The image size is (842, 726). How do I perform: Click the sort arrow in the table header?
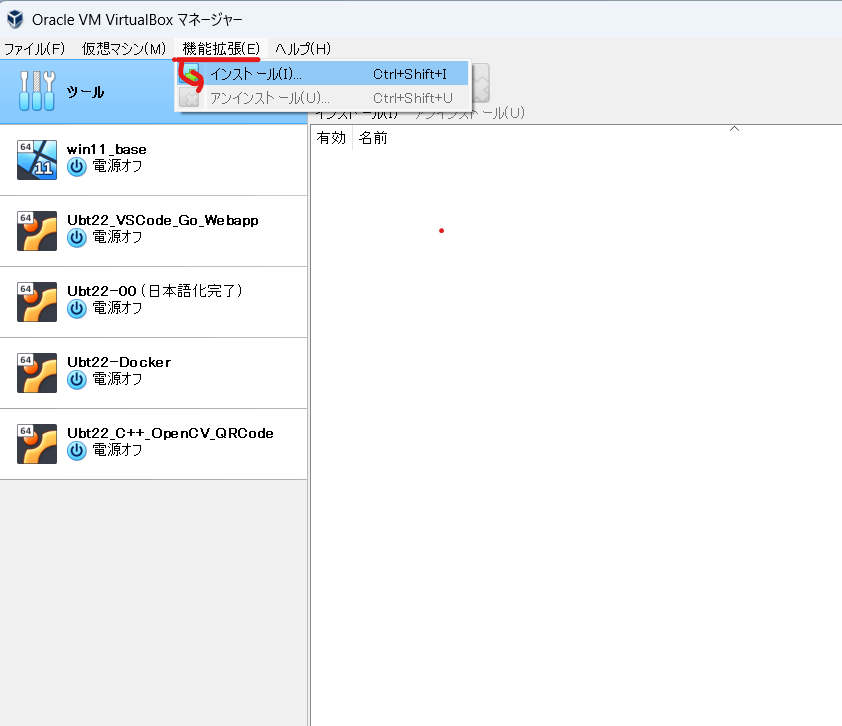[735, 129]
